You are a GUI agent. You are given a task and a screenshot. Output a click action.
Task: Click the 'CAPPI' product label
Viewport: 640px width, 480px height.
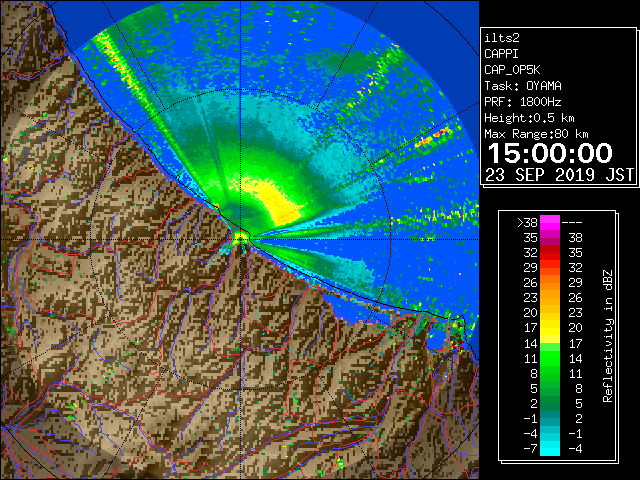click(501, 54)
